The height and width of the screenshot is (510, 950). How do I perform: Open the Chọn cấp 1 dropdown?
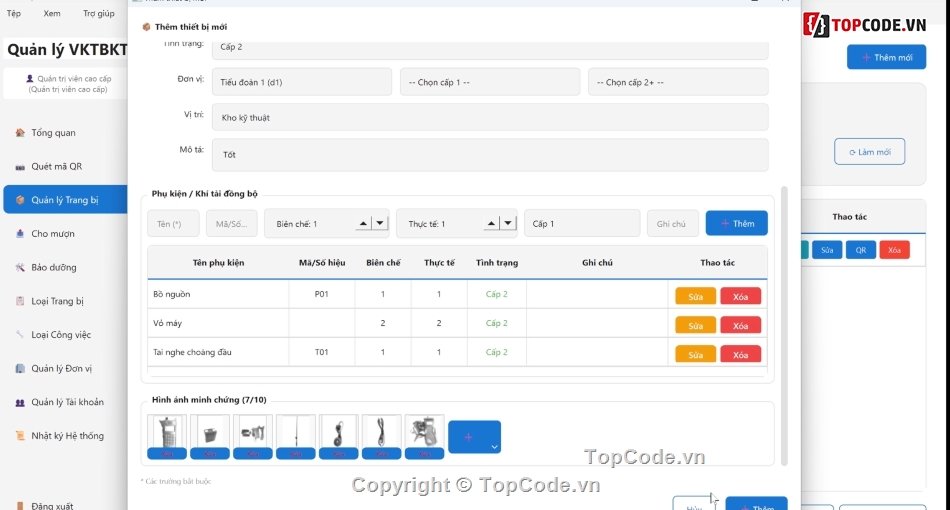click(x=489, y=82)
